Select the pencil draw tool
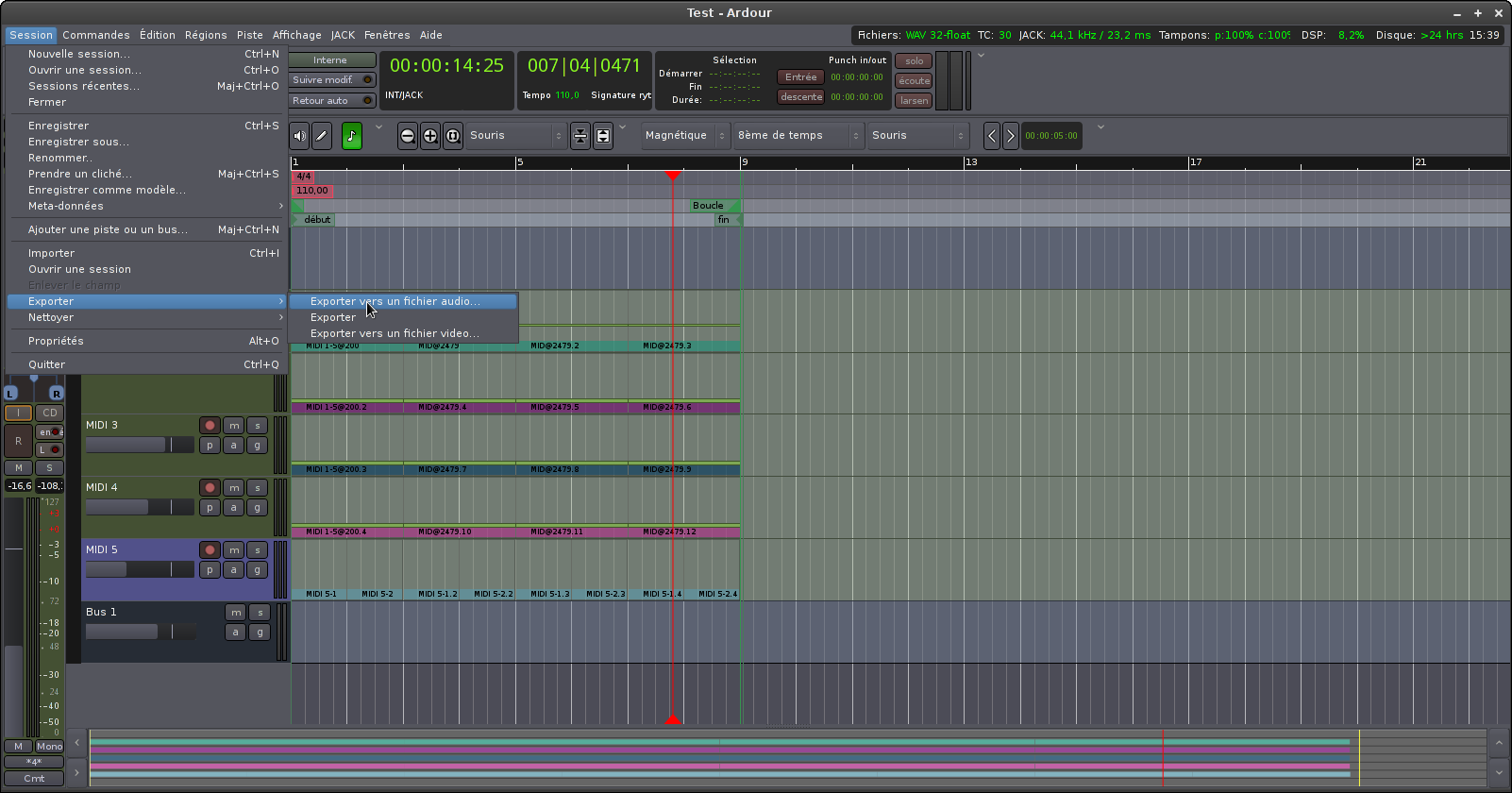The height and width of the screenshot is (793, 1512). pyautogui.click(x=322, y=136)
